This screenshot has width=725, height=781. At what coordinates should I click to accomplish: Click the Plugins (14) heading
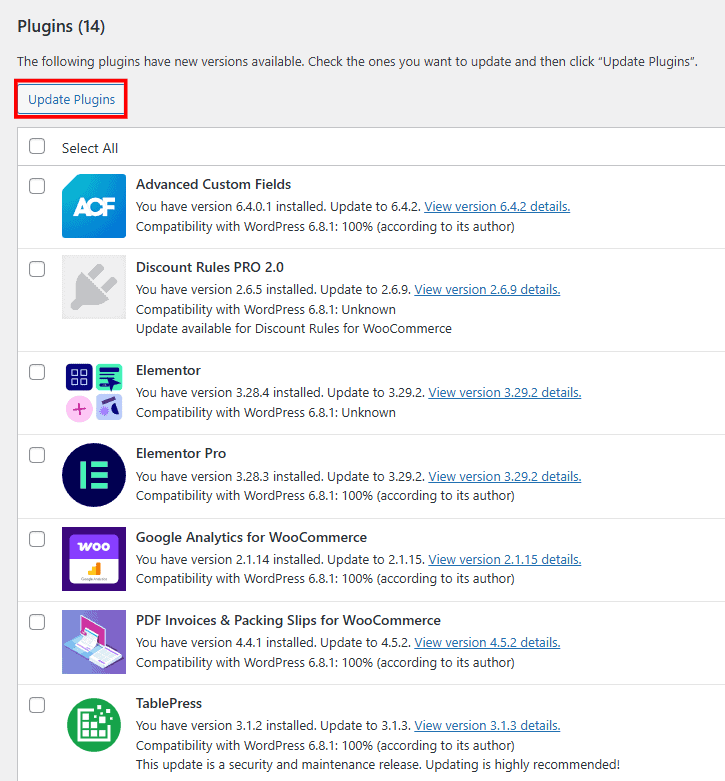point(61,26)
